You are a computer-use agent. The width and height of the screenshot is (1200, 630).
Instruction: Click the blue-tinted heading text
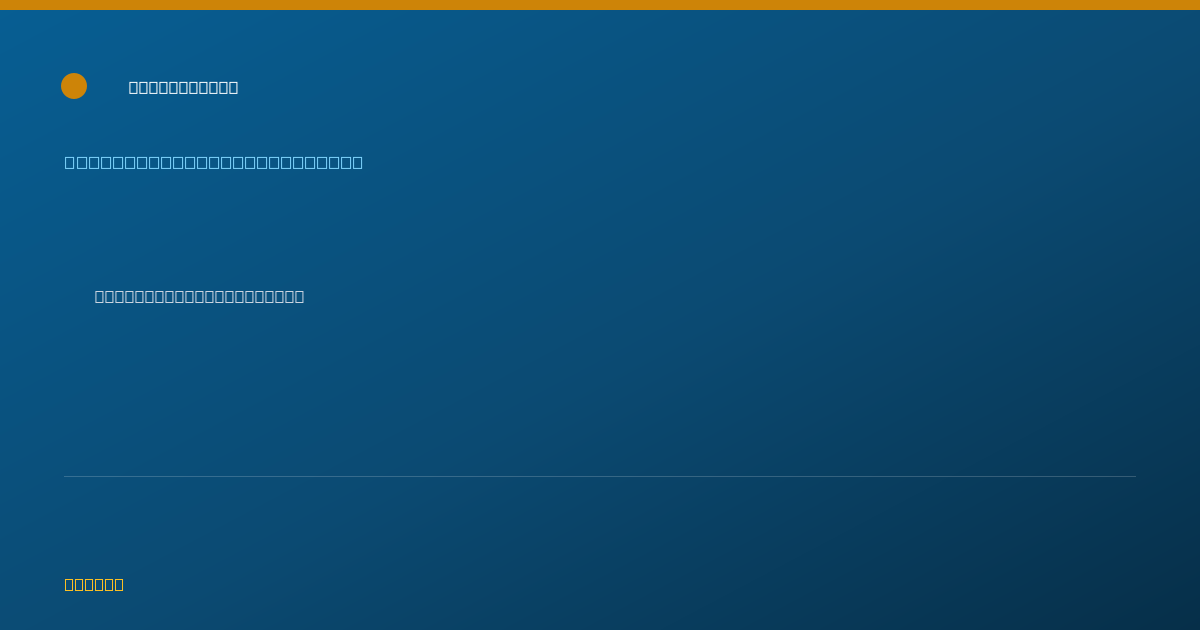(214, 162)
